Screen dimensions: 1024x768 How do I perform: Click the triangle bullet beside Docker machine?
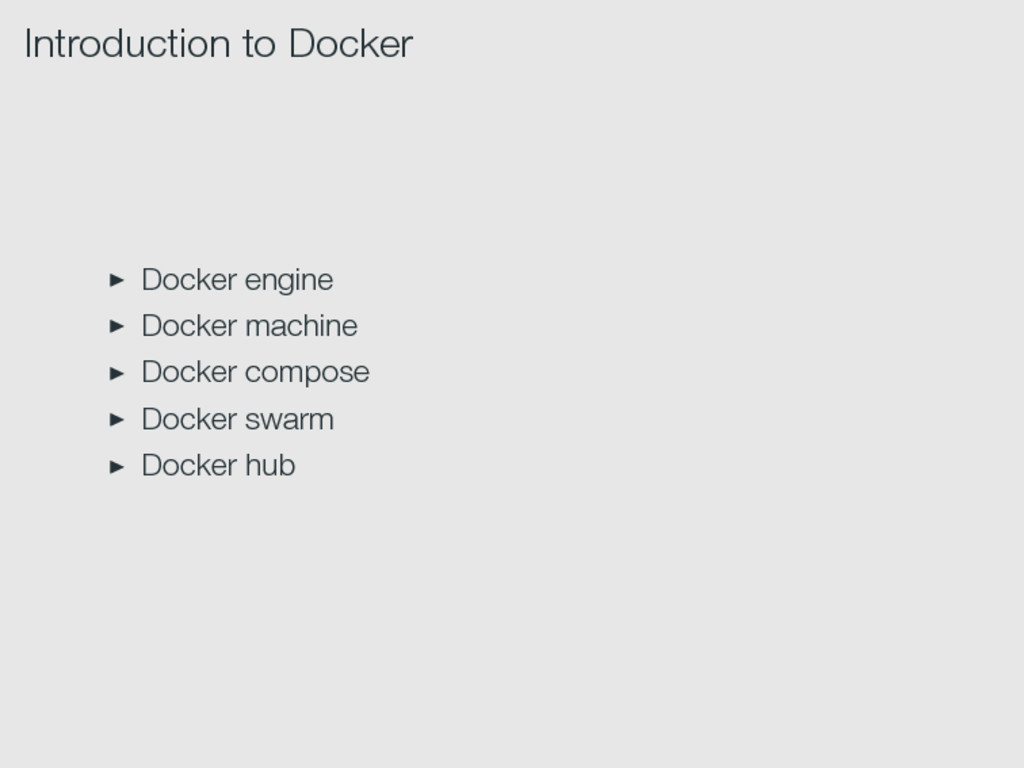(117, 327)
